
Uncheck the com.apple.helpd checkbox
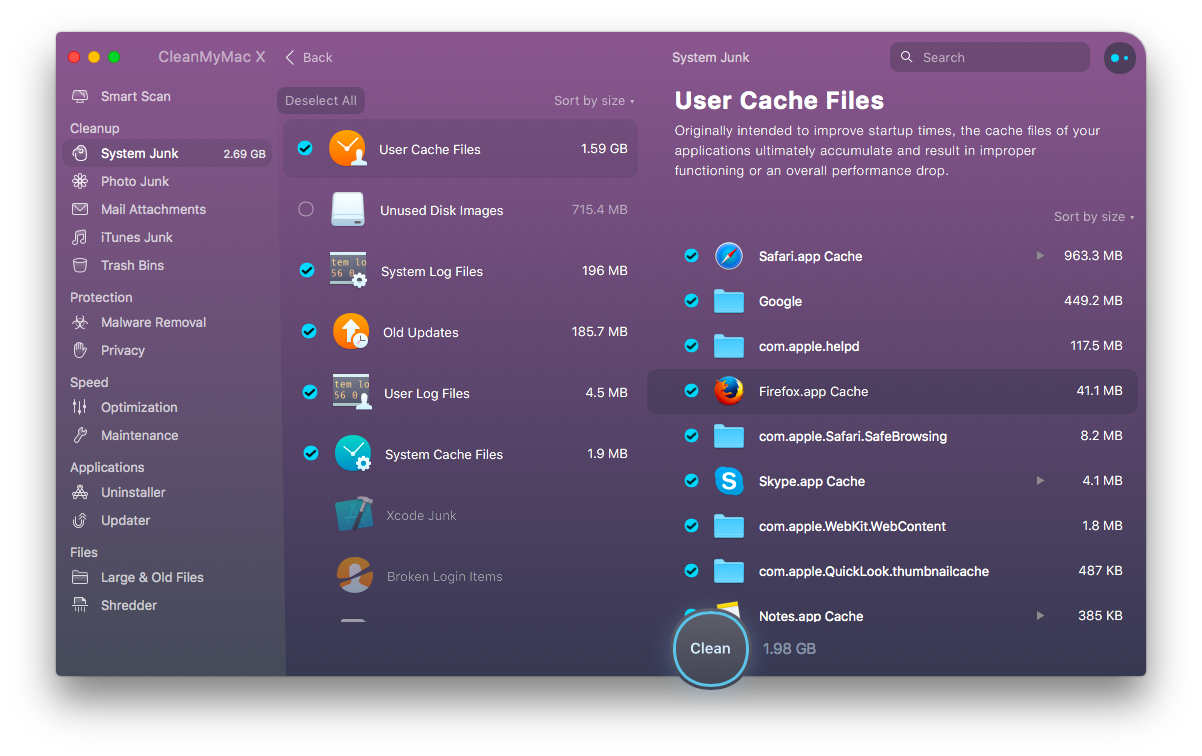tap(691, 346)
